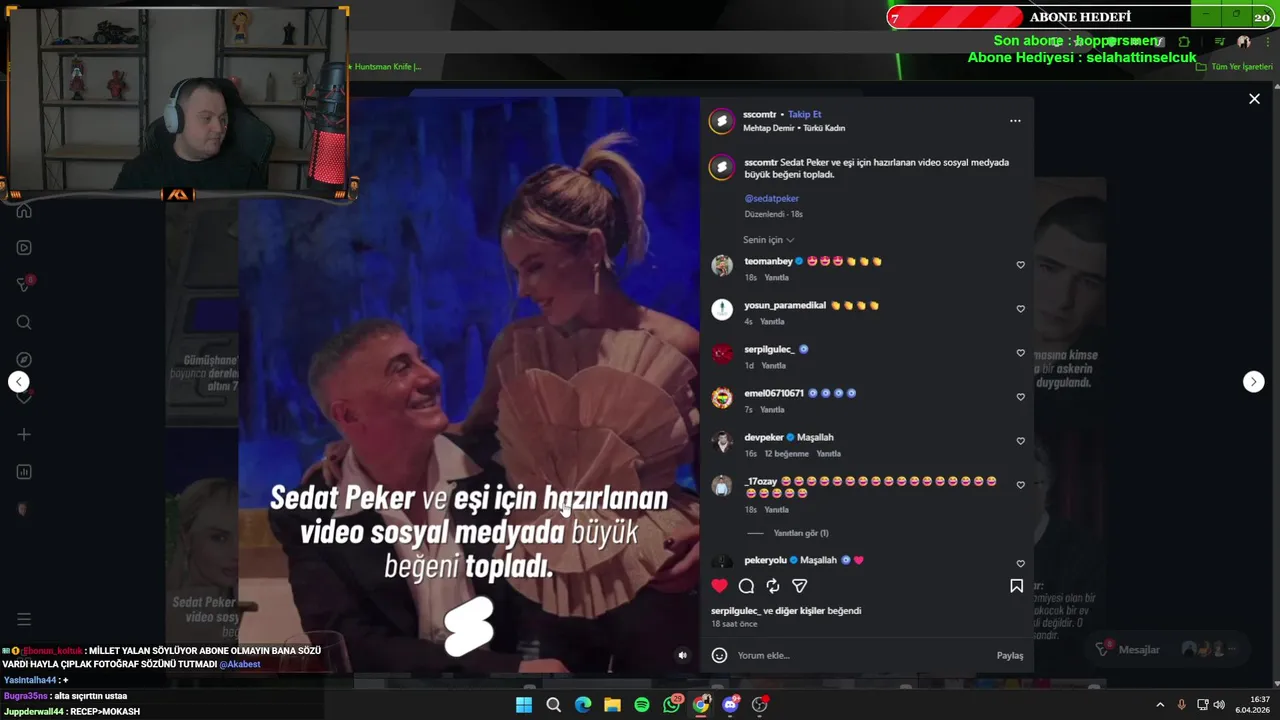Focus the Yorum ekle comment field
Viewport: 1280px width, 720px height.
tap(860, 655)
